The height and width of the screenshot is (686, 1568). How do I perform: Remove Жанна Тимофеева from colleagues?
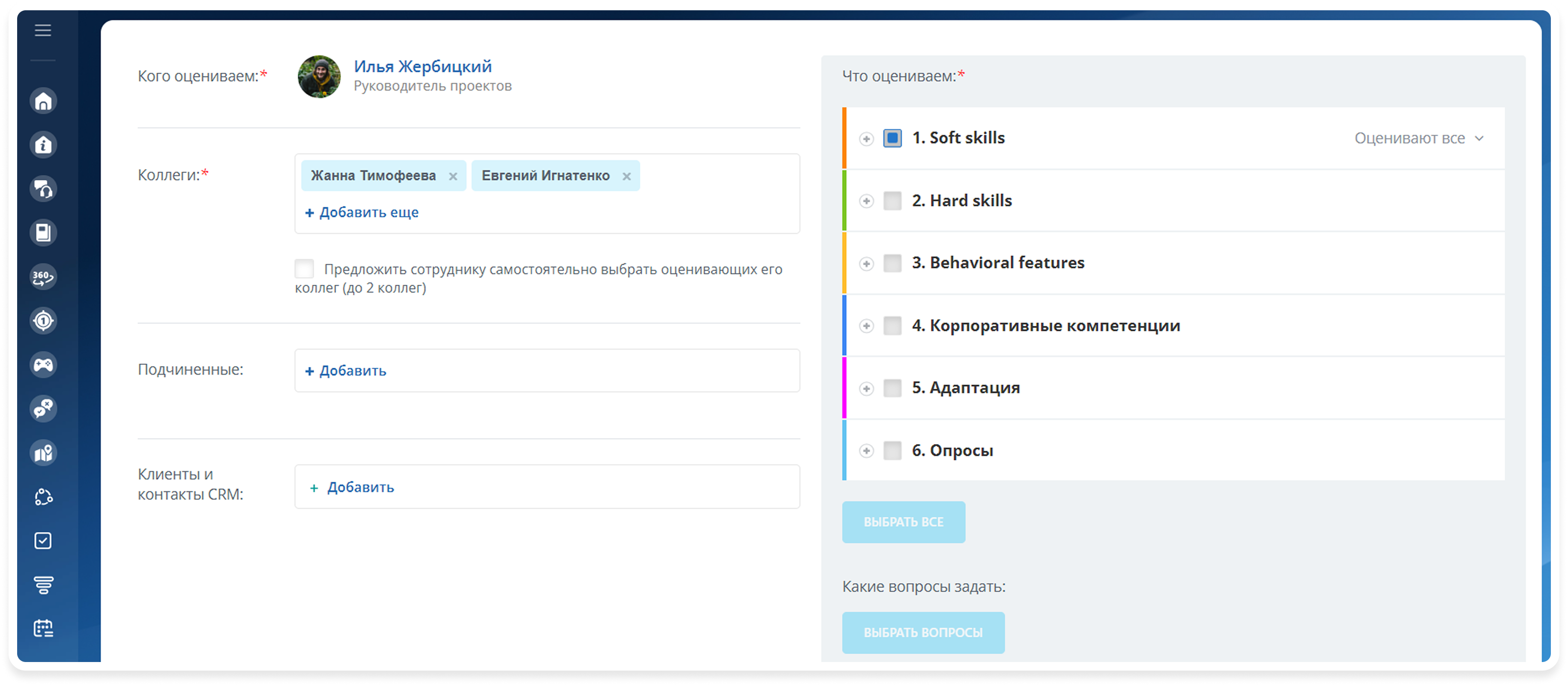pyautogui.click(x=453, y=176)
